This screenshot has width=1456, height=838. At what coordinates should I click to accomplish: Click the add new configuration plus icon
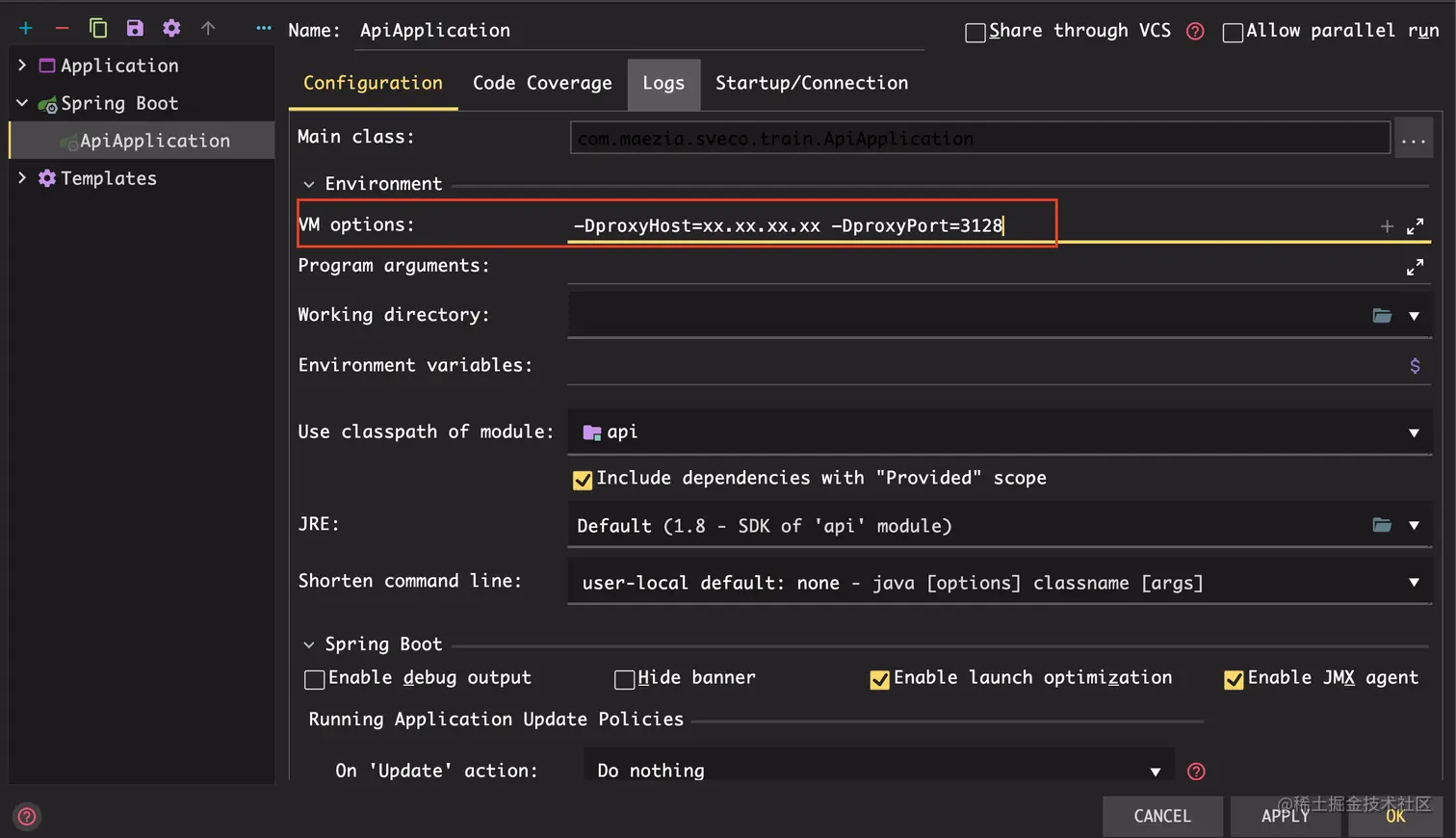pos(26,29)
